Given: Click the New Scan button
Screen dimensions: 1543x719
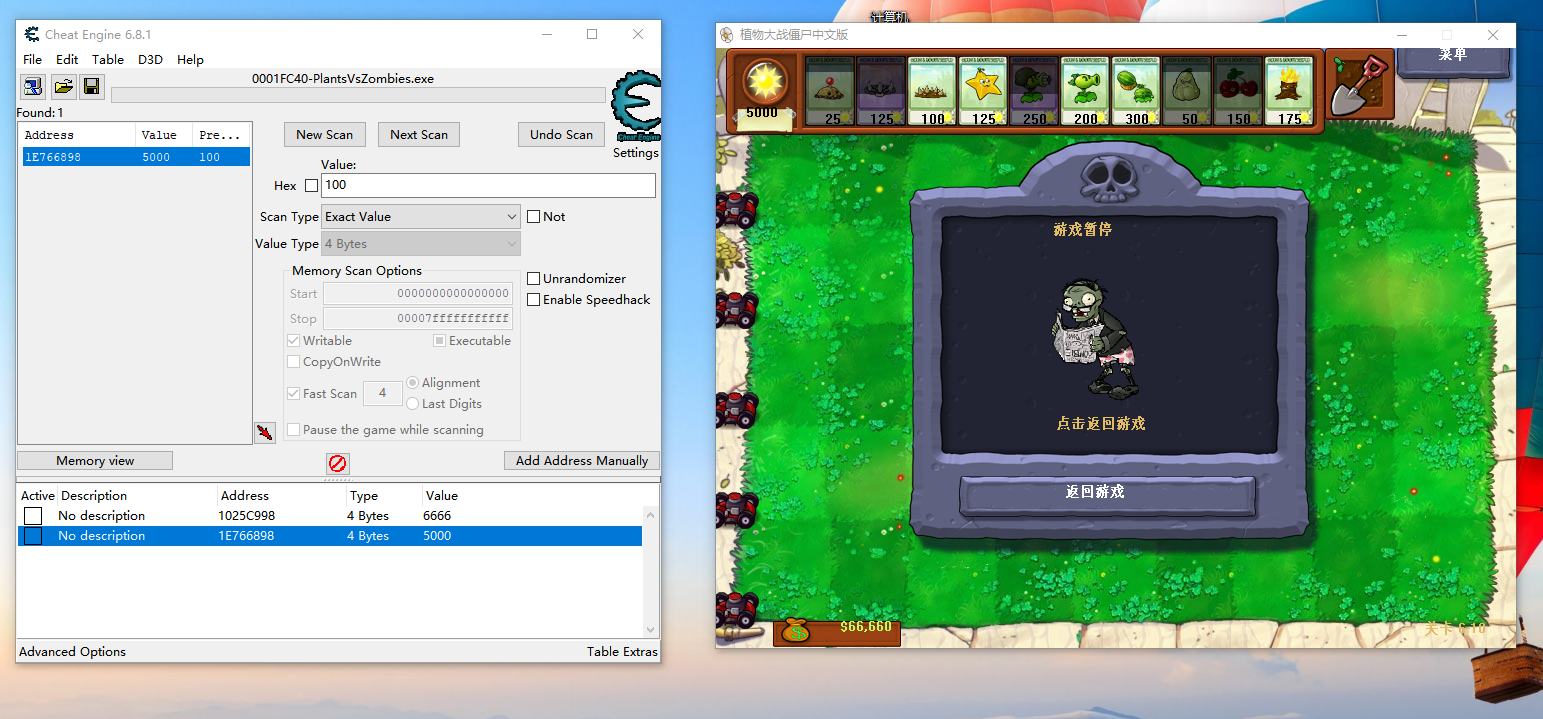Looking at the screenshot, I should 325,134.
